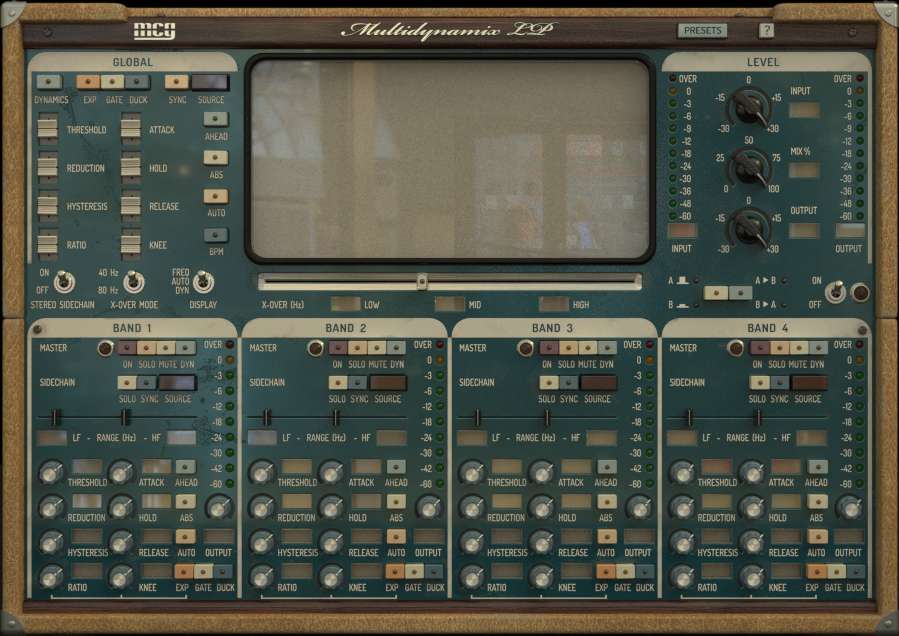Image resolution: width=899 pixels, height=636 pixels.
Task: Solo Band 2
Action: [357, 348]
